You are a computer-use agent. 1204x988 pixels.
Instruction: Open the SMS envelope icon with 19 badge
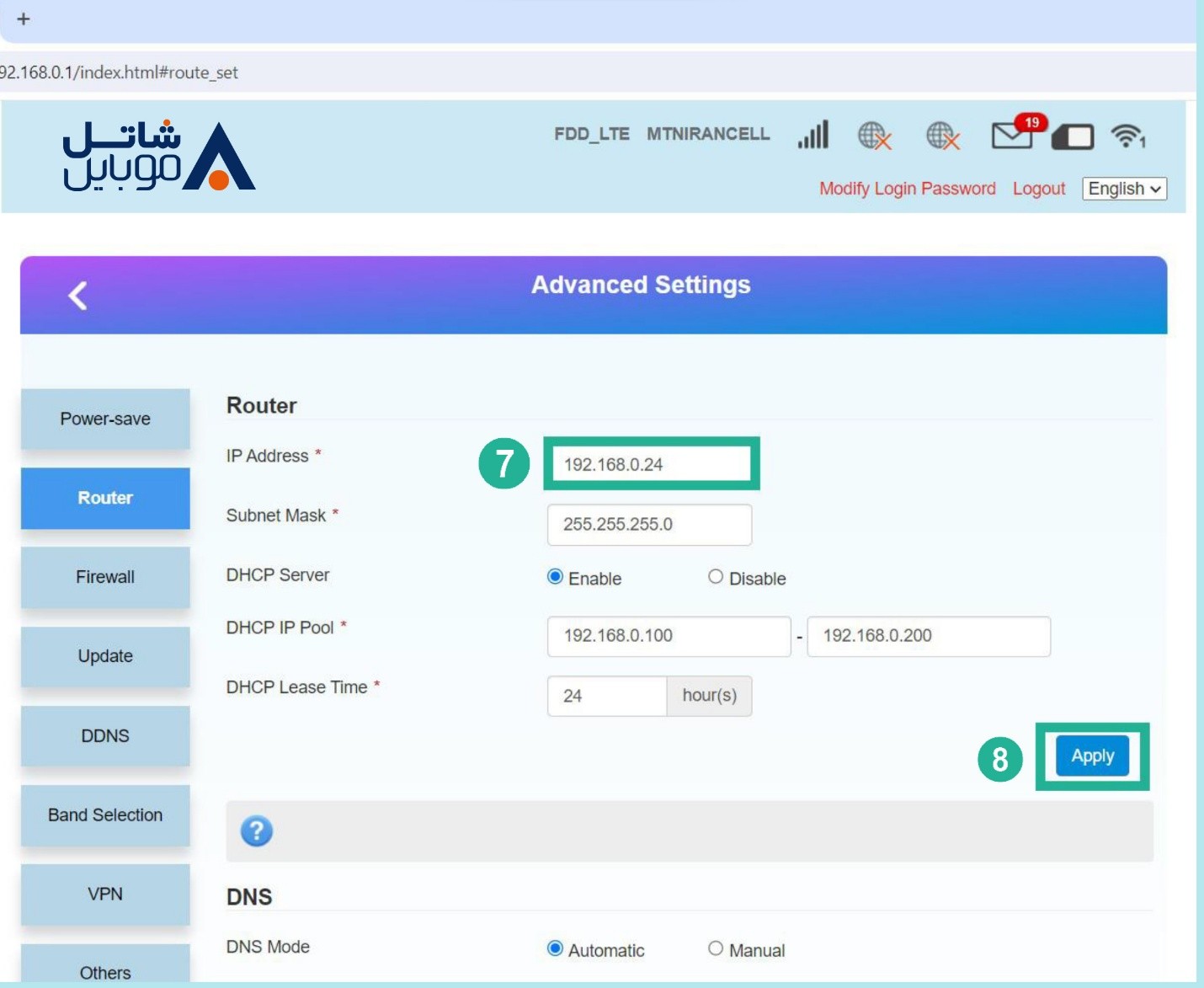pyautogui.click(x=1018, y=132)
